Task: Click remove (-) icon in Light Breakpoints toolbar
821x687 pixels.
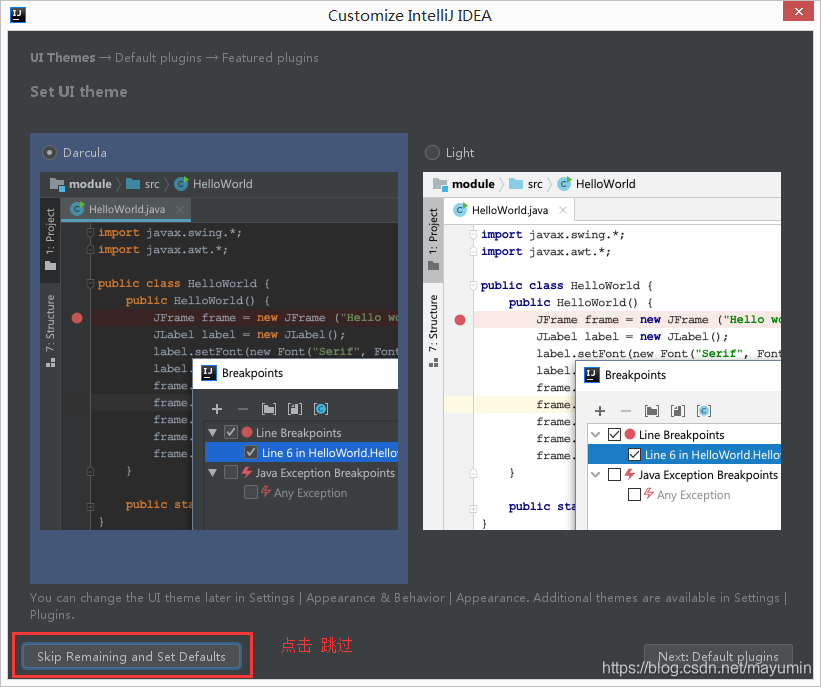Action: pos(626,411)
